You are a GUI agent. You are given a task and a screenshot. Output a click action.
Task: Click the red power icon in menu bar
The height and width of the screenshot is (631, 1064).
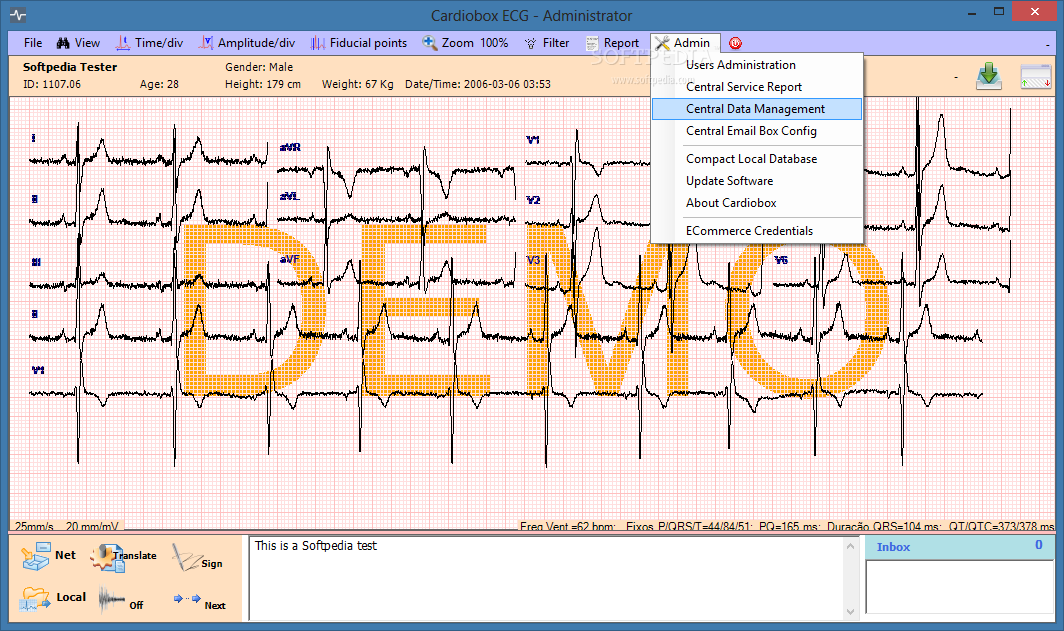pyautogui.click(x=736, y=43)
